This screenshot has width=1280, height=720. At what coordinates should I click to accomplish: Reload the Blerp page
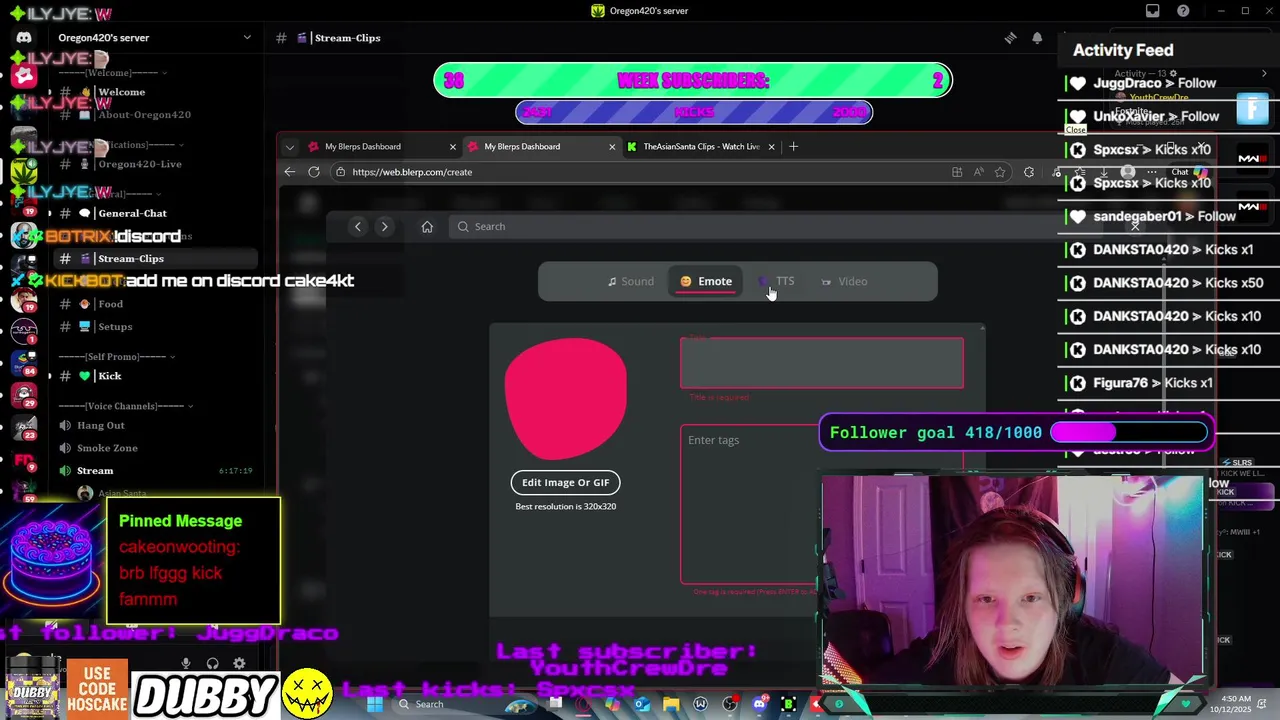point(314,172)
